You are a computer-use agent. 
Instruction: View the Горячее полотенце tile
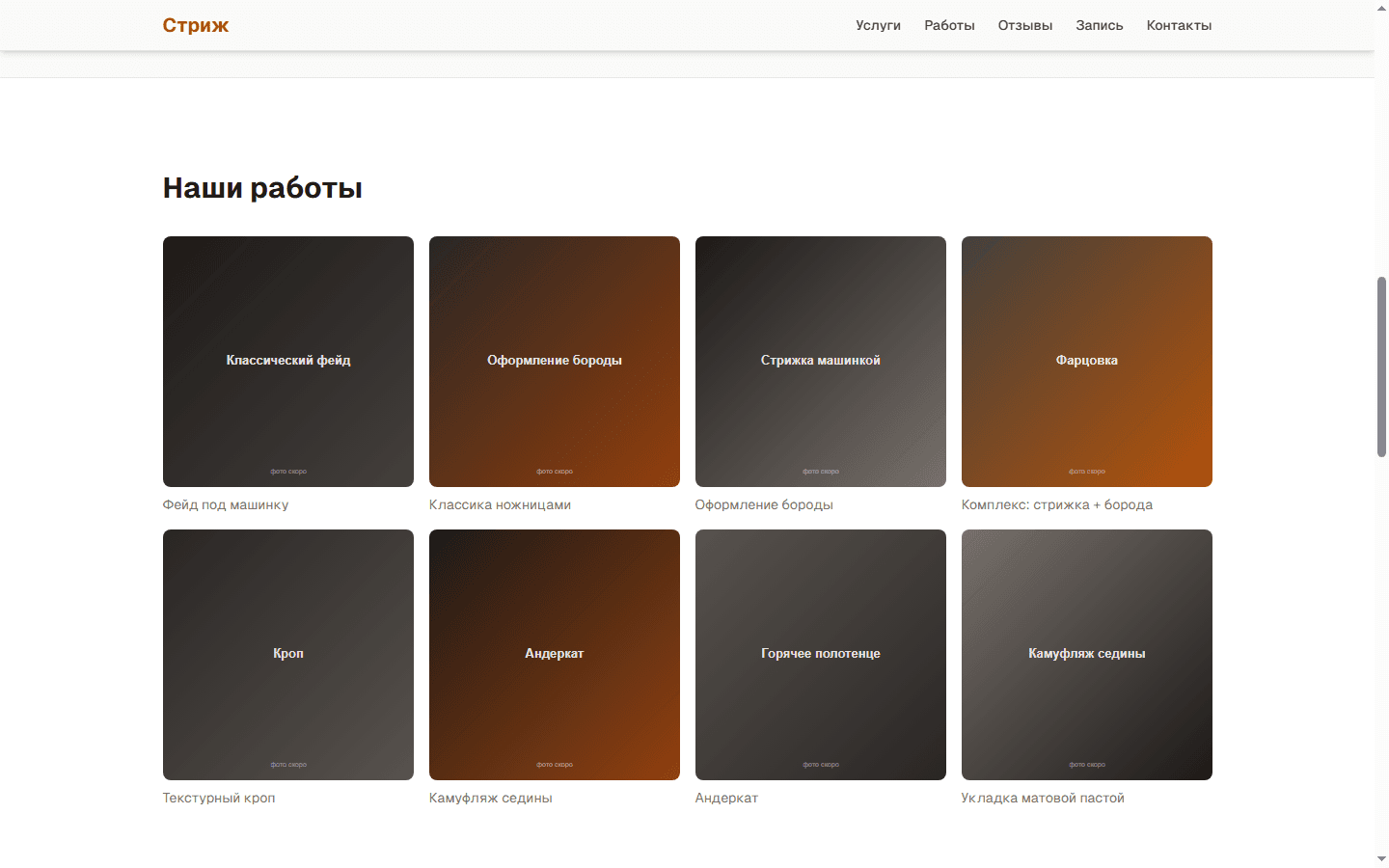coord(821,655)
